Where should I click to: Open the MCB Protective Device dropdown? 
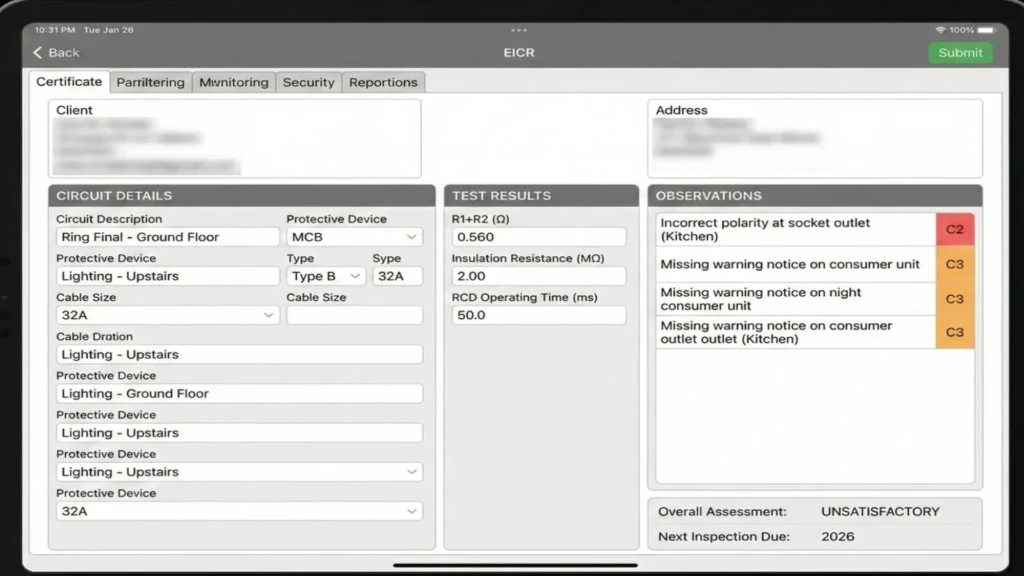tap(353, 237)
